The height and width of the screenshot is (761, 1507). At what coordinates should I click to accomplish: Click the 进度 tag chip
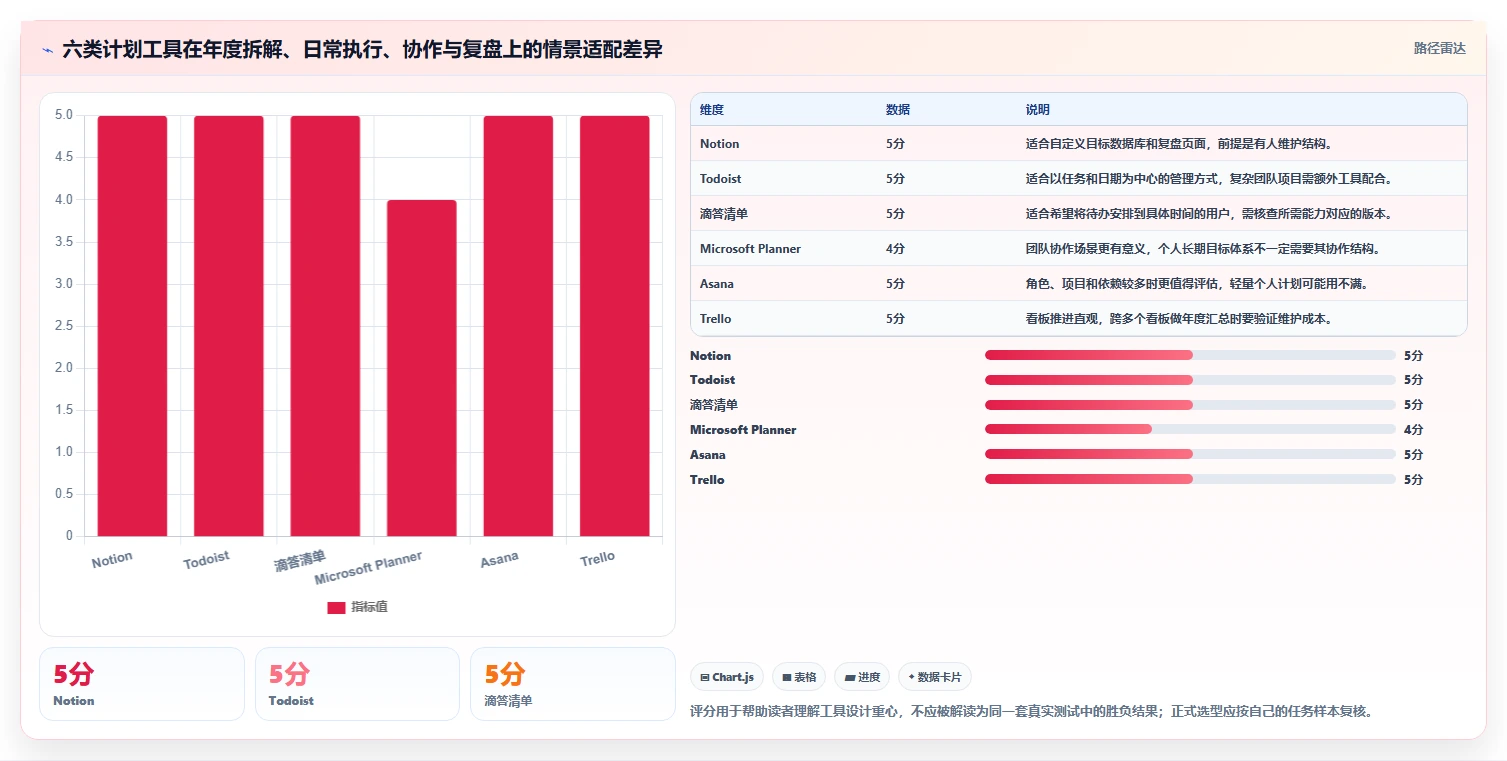pos(862,677)
